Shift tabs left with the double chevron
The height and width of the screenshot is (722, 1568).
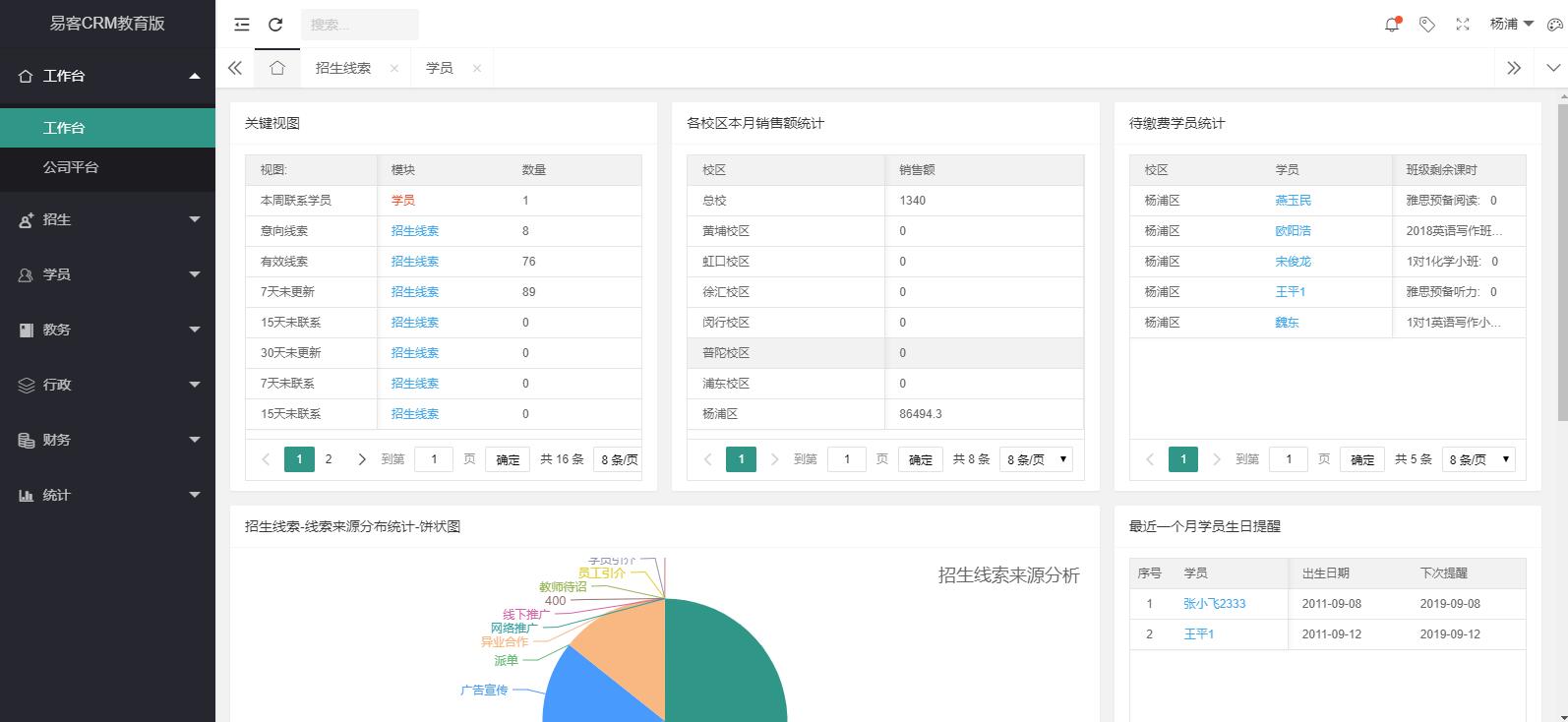point(235,68)
